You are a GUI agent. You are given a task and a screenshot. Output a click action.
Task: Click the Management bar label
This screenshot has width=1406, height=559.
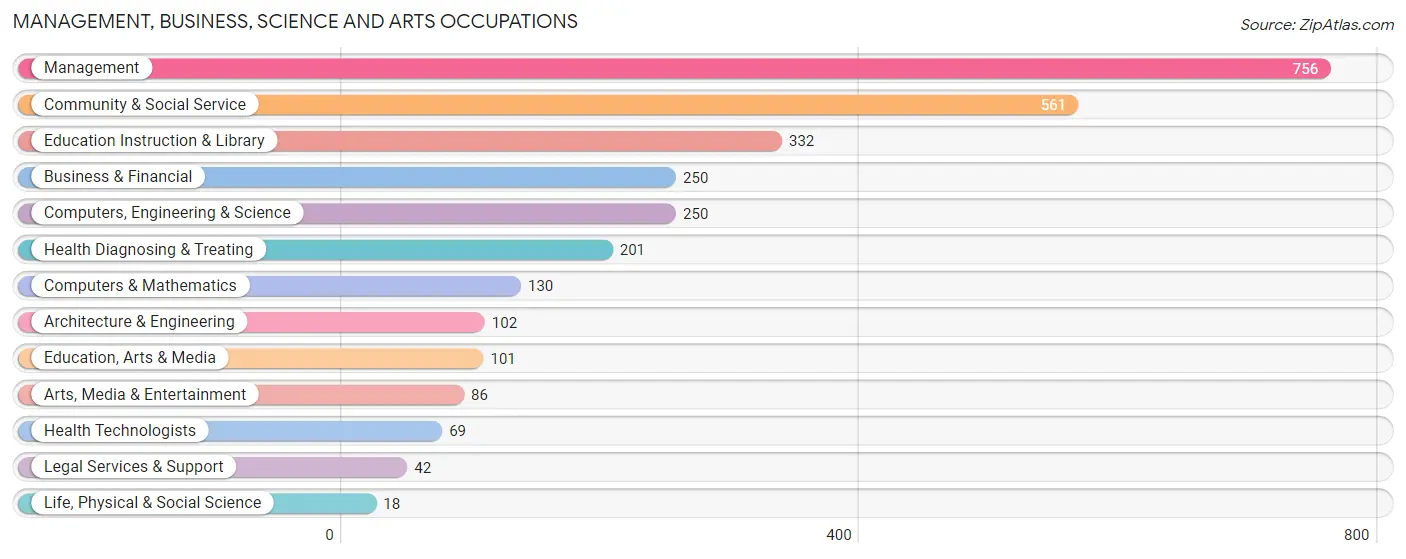coord(92,68)
